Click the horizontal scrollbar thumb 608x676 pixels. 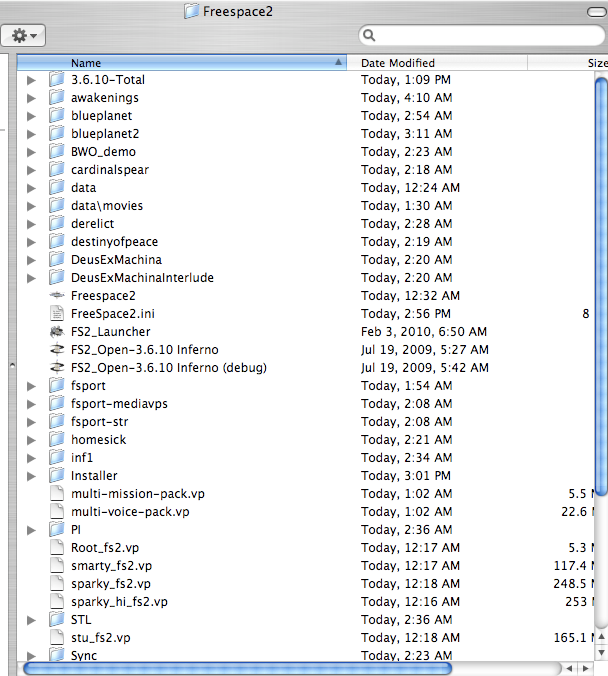pyautogui.click(x=238, y=668)
